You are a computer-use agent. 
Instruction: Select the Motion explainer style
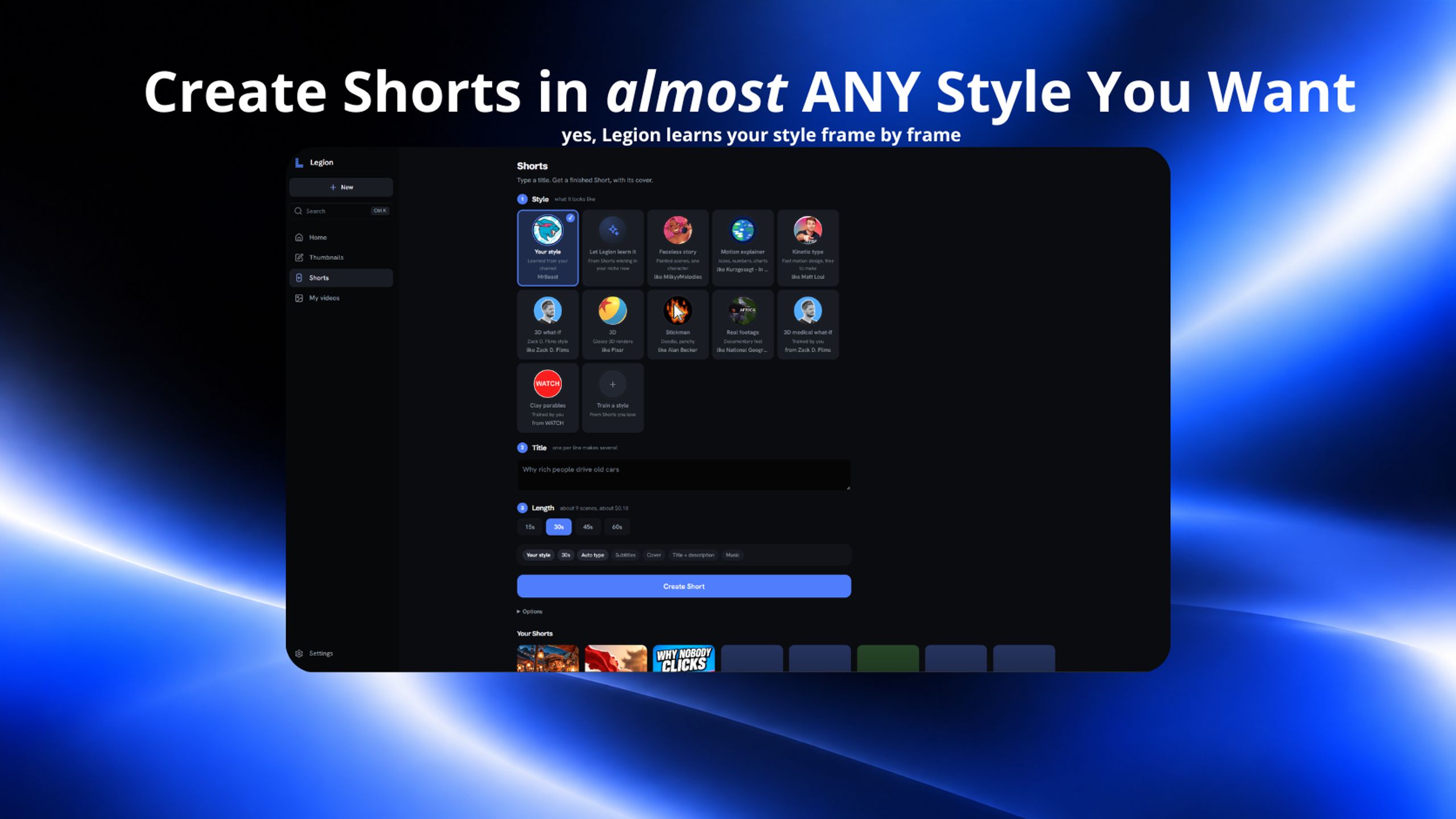coord(743,247)
